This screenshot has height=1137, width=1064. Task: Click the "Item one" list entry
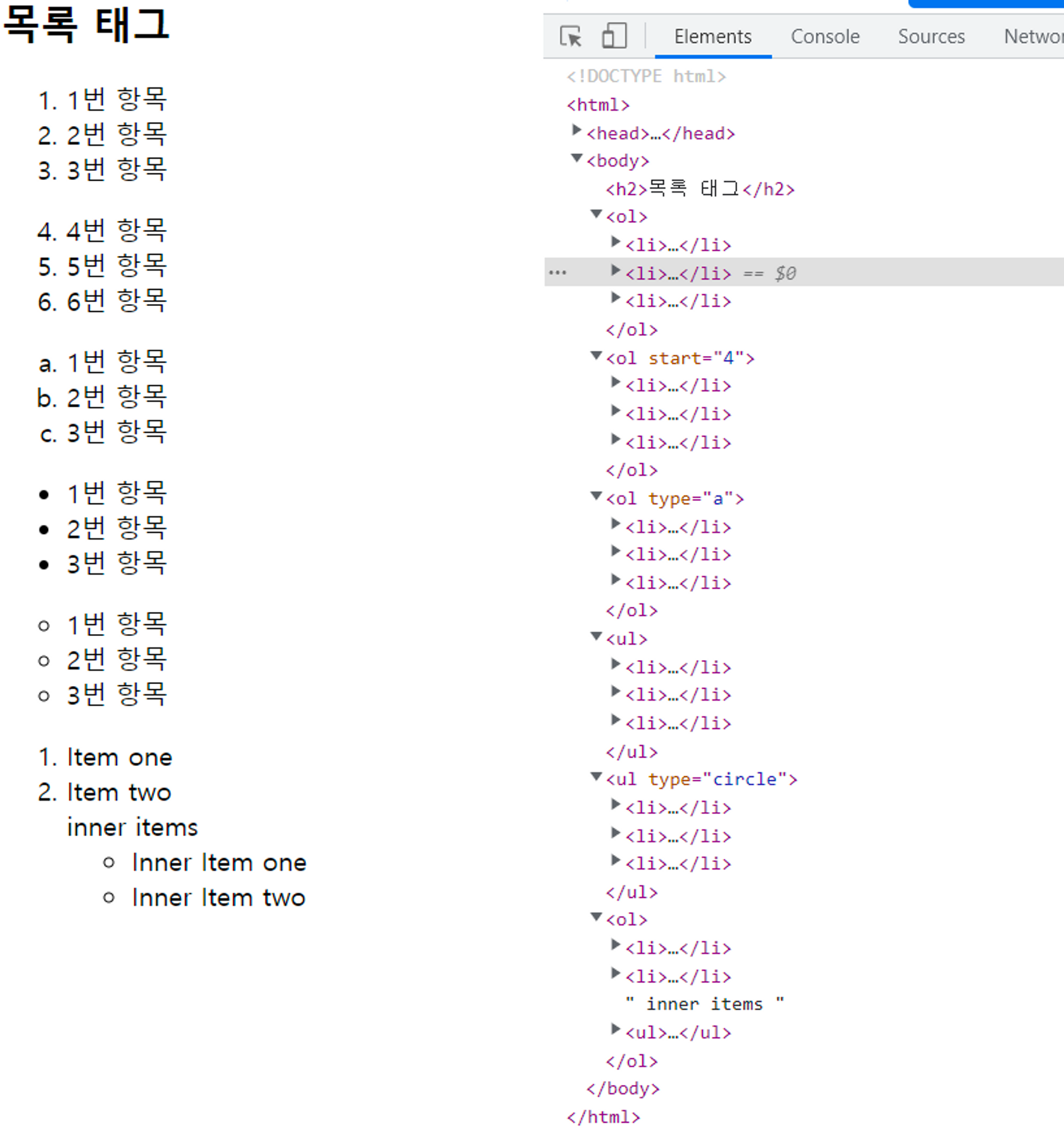pos(105,758)
